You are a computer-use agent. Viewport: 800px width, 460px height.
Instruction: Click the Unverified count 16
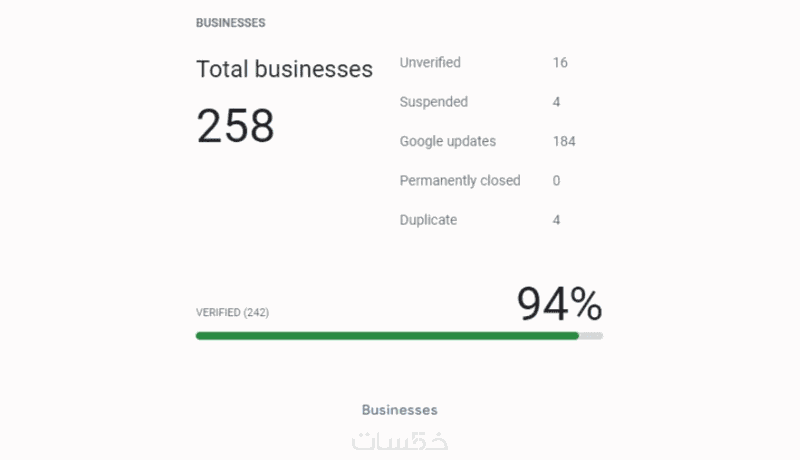[x=560, y=62]
